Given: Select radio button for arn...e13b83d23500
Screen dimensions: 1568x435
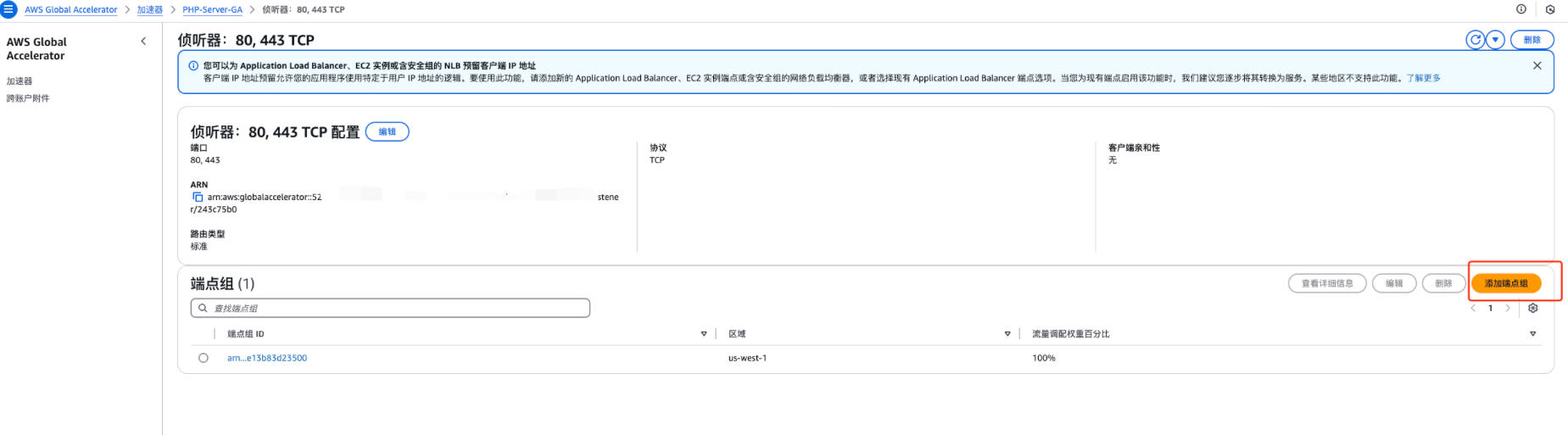Looking at the screenshot, I should pos(204,358).
